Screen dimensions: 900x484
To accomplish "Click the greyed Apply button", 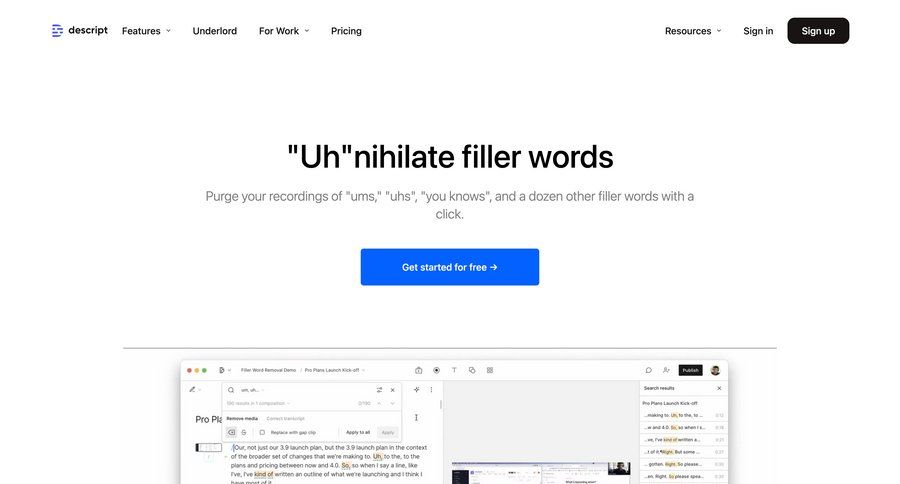I will 388,432.
